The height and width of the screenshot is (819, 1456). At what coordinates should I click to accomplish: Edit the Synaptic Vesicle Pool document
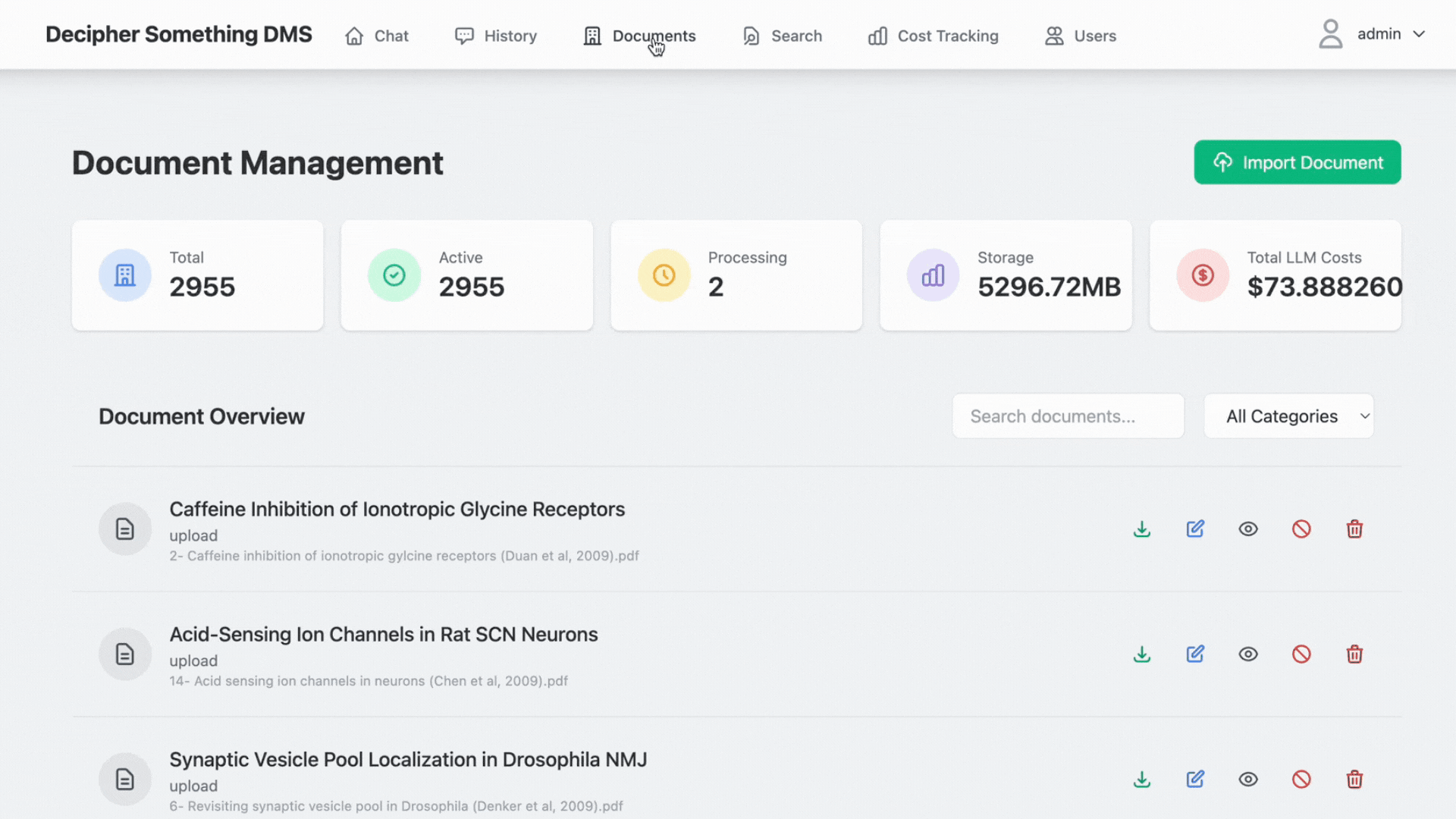[1195, 779]
